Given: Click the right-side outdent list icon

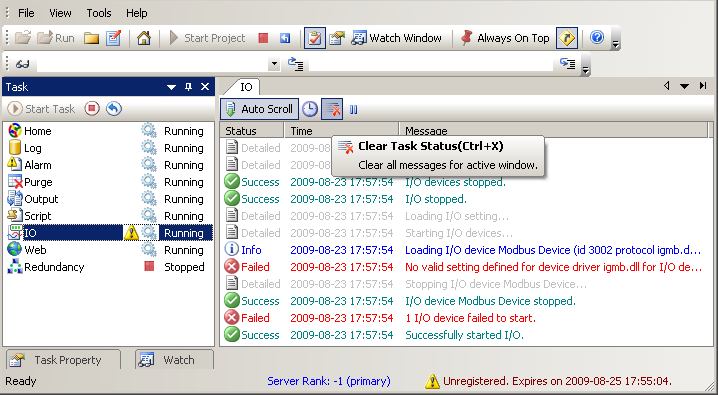Looking at the screenshot, I should click(568, 64).
